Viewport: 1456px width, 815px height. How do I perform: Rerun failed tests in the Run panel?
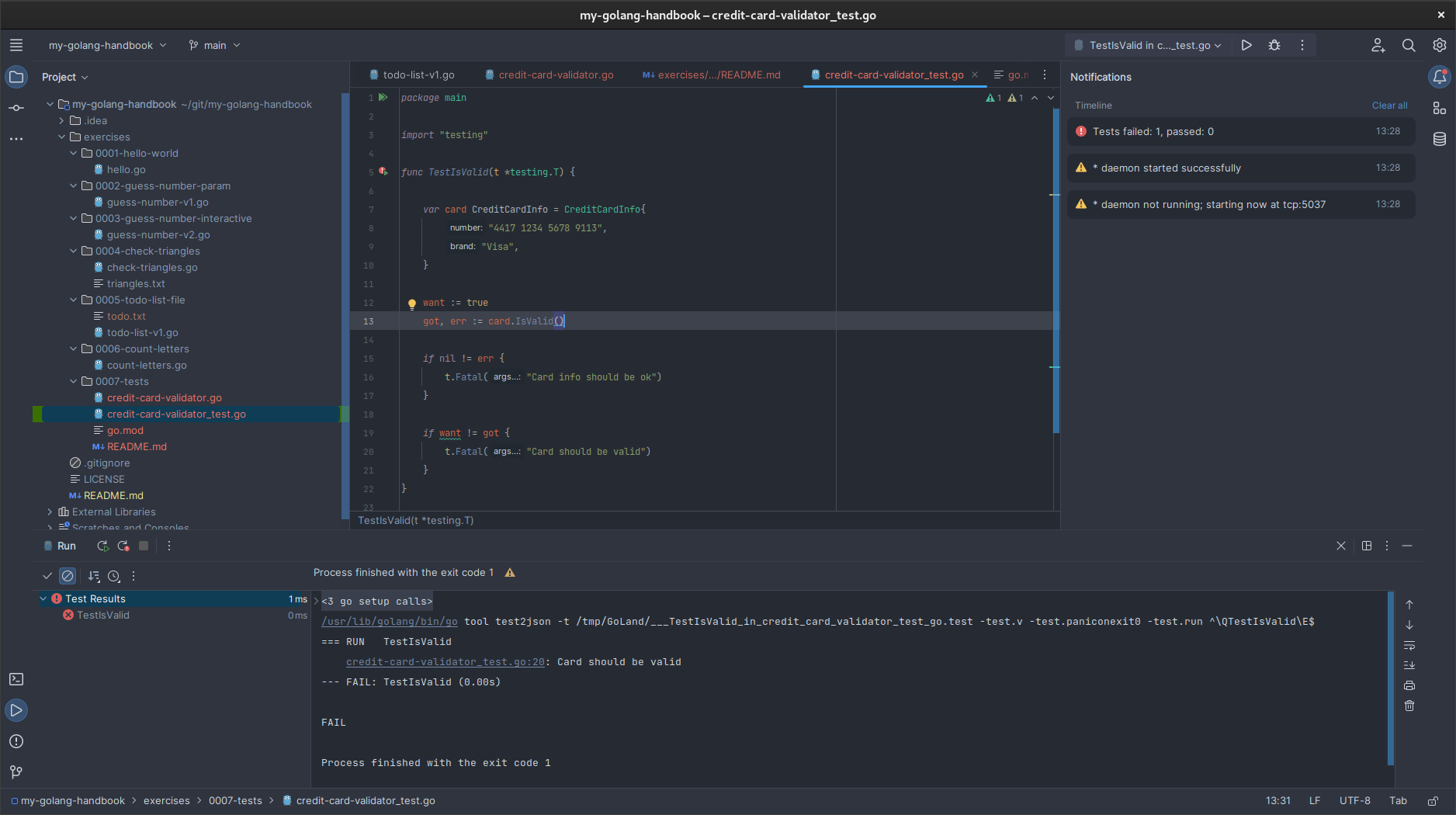pos(123,546)
